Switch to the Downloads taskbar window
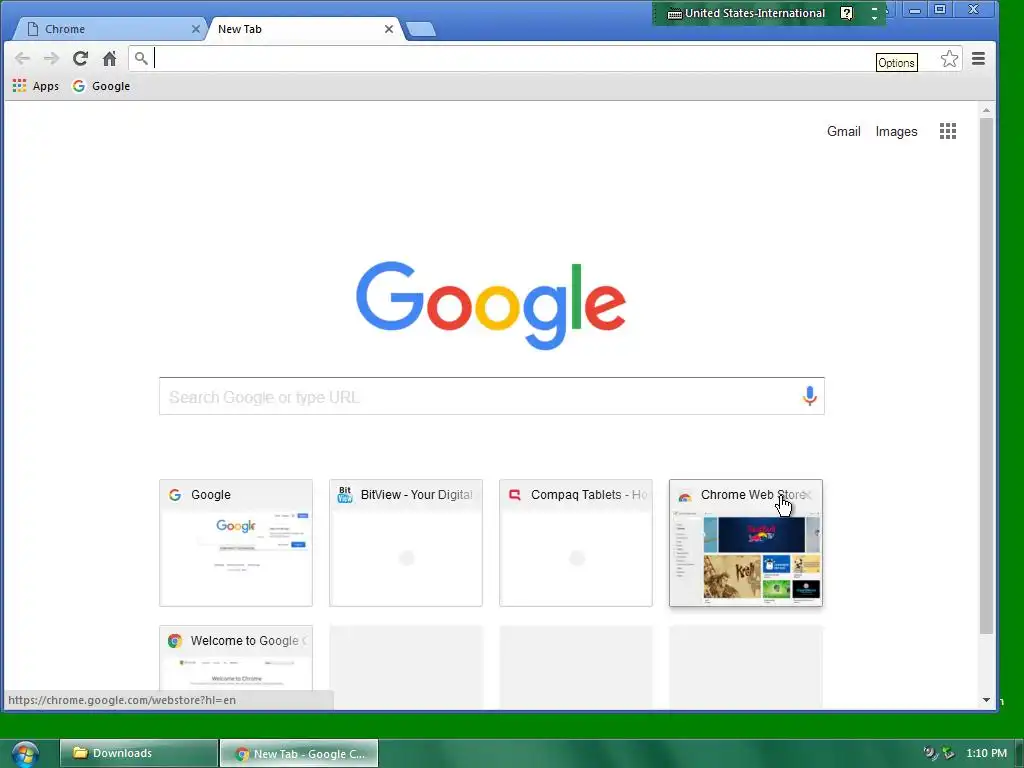The height and width of the screenshot is (768, 1024). point(138,753)
